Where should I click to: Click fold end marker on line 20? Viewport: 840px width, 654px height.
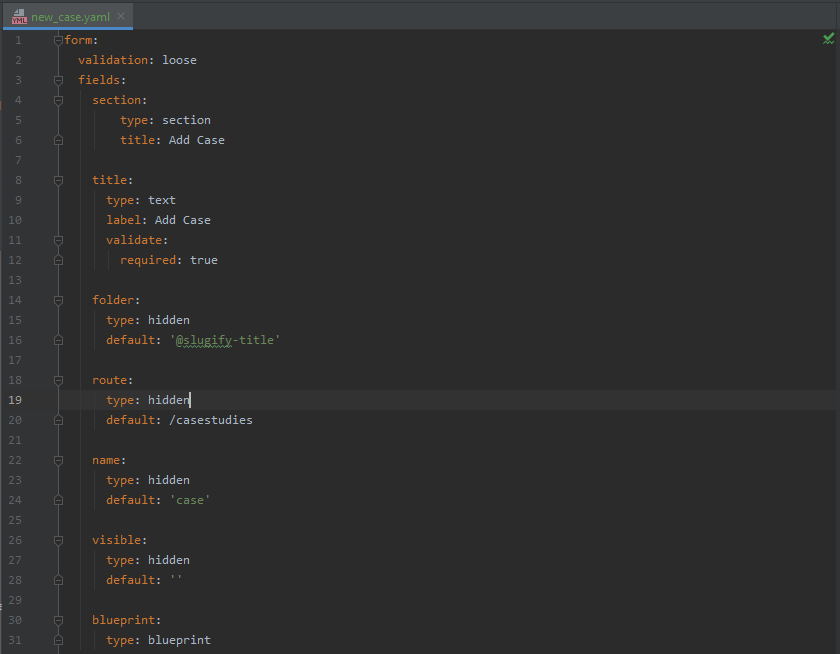[58, 420]
